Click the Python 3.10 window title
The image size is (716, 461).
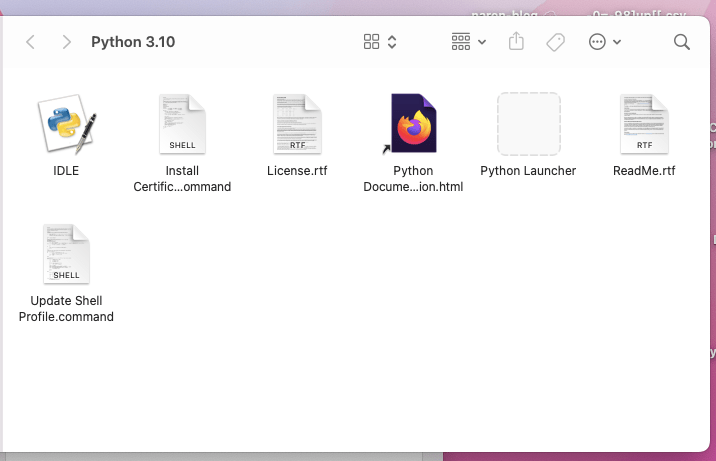(133, 42)
